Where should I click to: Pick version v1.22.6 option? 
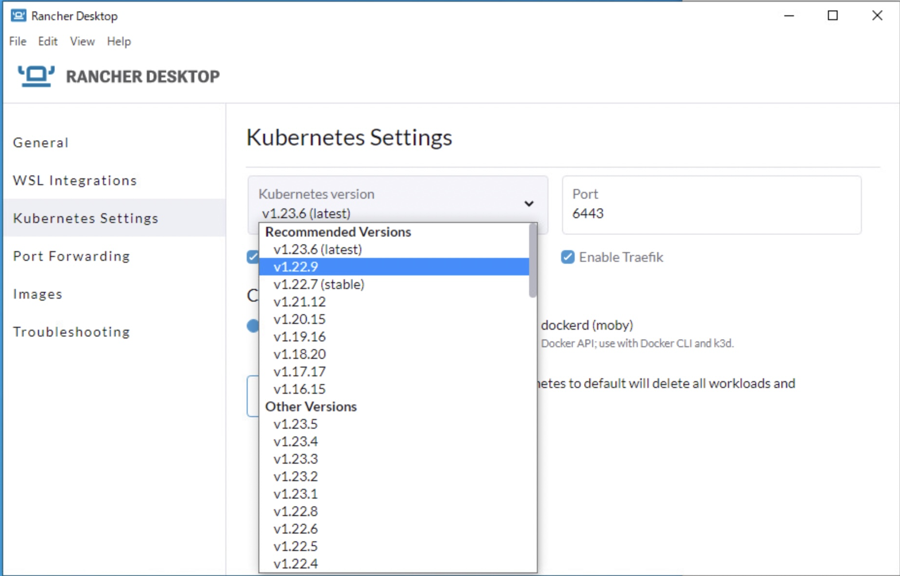394,529
